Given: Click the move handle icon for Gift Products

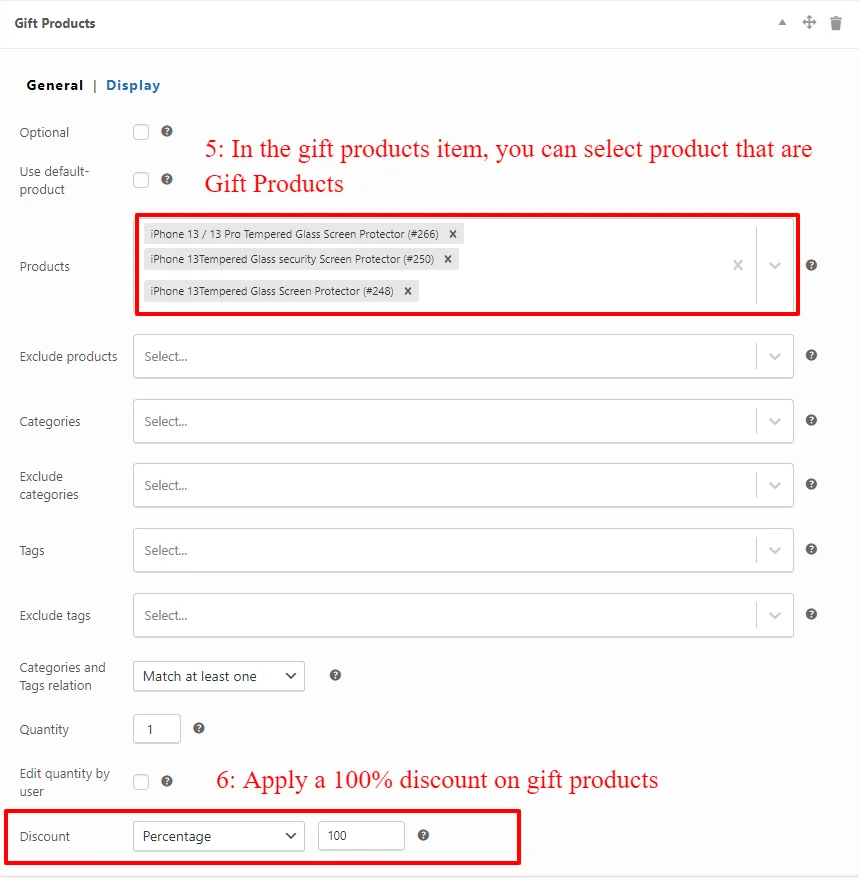Looking at the screenshot, I should [x=808, y=22].
